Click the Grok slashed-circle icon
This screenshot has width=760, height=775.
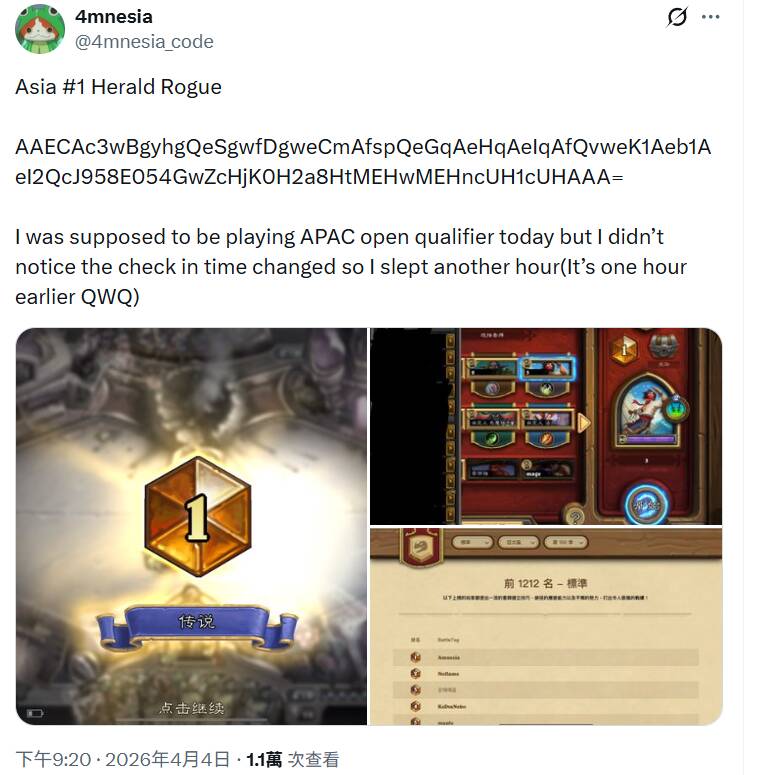point(676,17)
